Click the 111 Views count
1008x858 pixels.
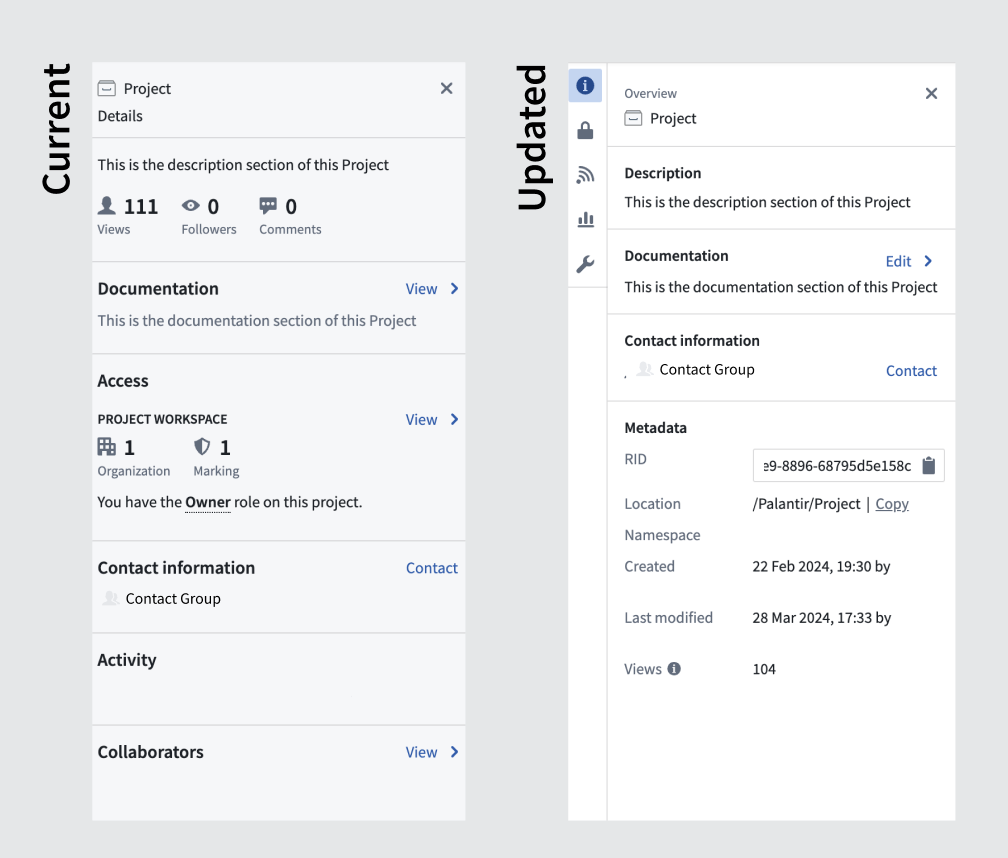[x=141, y=206]
